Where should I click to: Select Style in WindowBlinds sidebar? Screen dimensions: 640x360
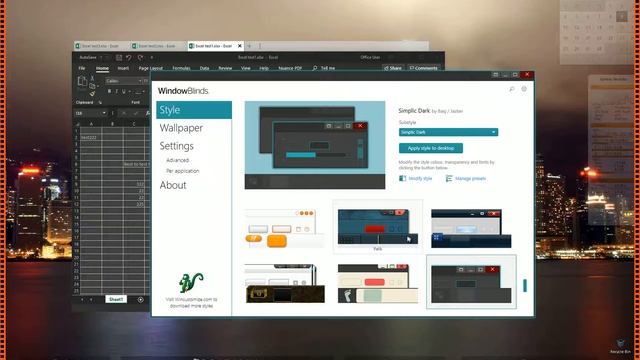coord(194,110)
